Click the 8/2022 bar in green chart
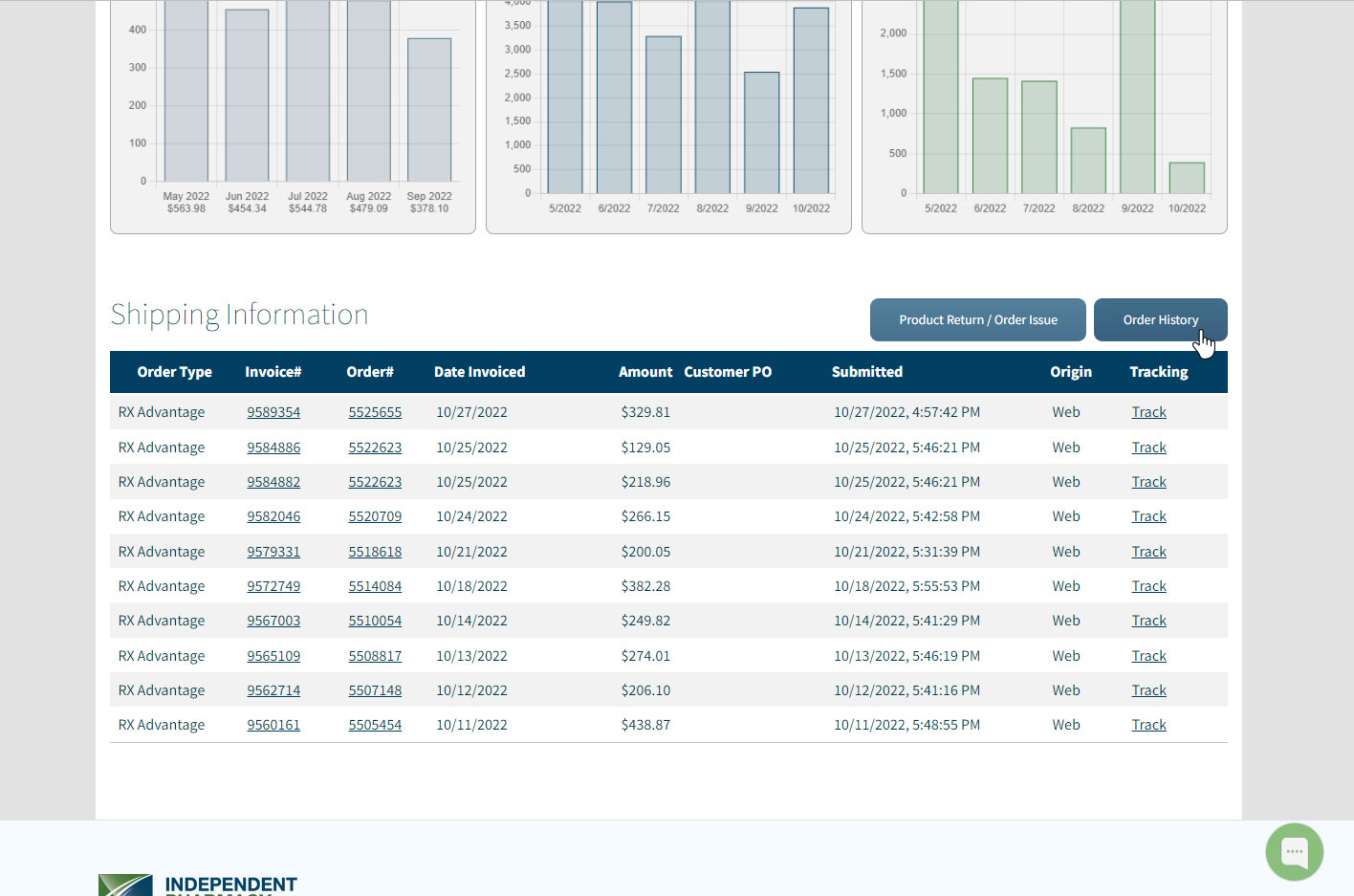 click(1088, 161)
